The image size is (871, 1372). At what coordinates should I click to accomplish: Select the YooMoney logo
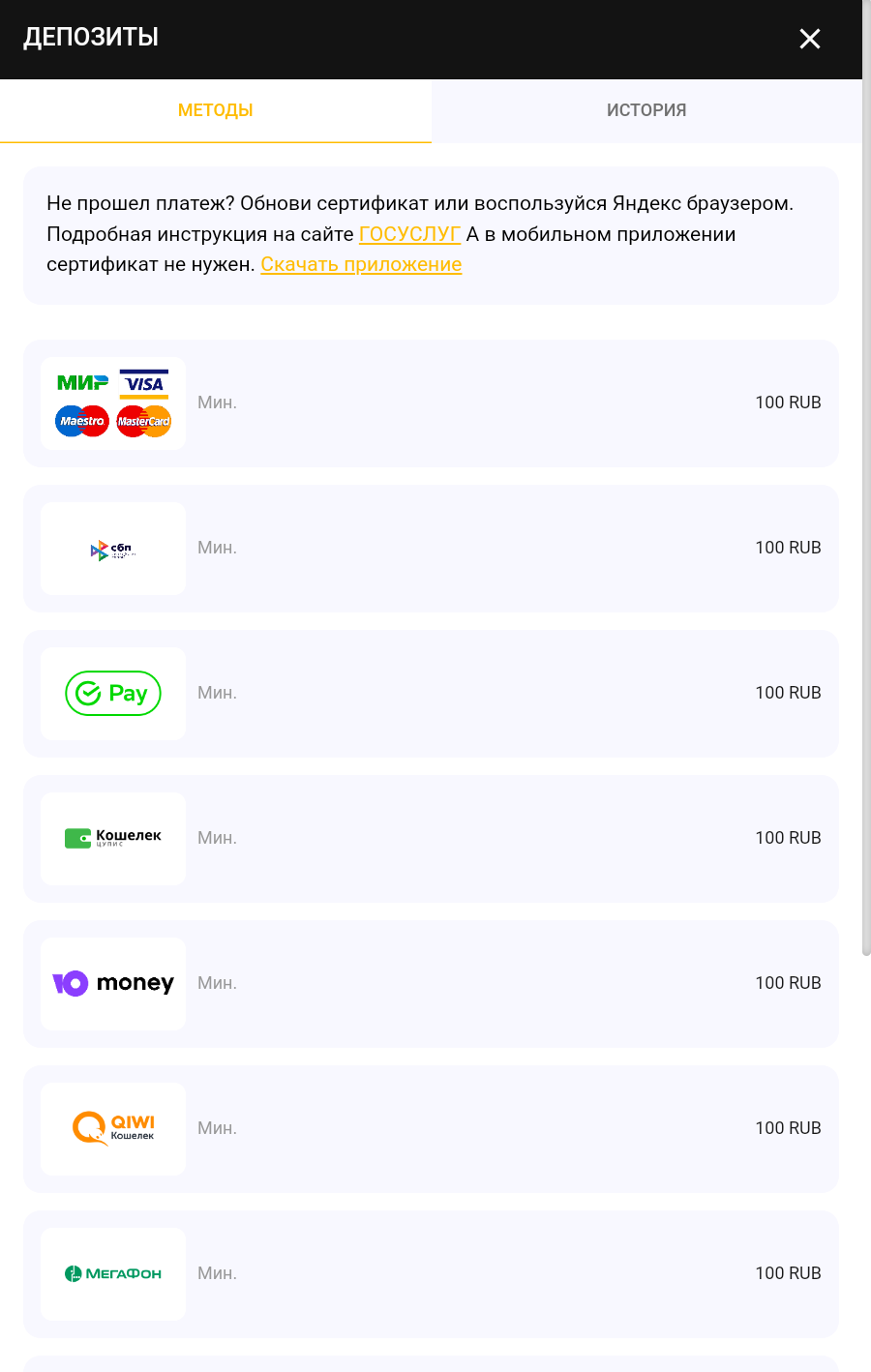click(113, 984)
